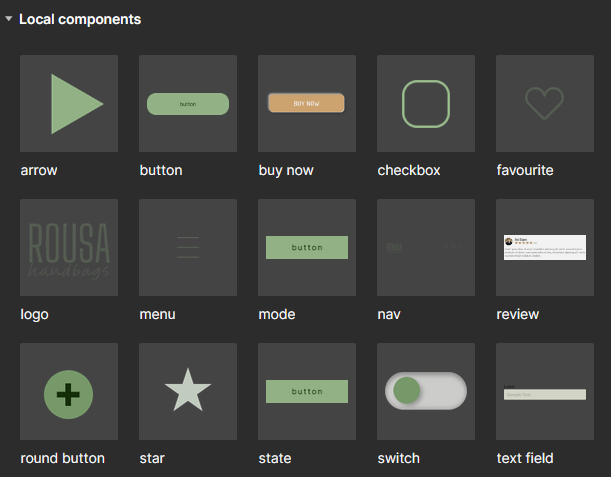This screenshot has width=611, height=477.
Task: Collapse the Local components section
Action: click(x=9, y=18)
